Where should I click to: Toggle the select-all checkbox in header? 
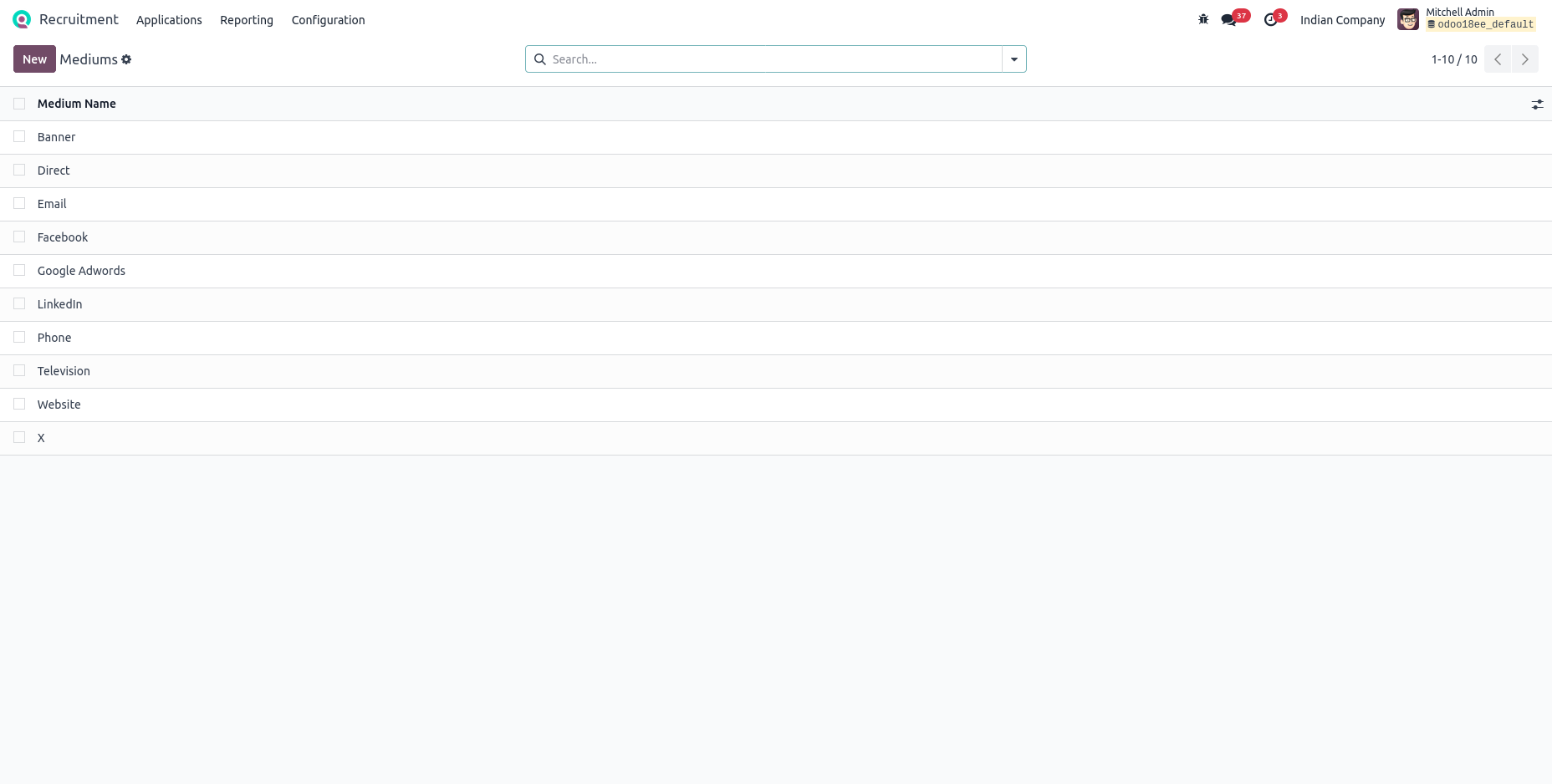(x=19, y=104)
